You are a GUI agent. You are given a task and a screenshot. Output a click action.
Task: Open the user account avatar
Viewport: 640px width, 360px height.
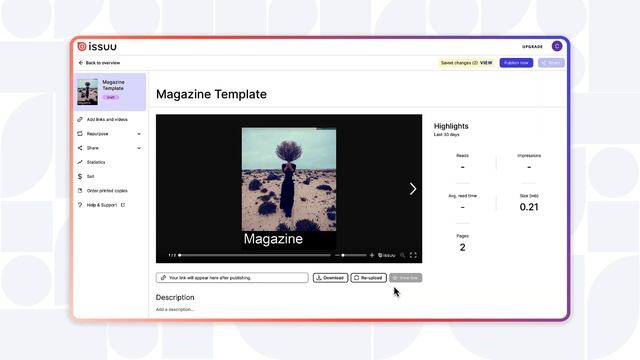tap(557, 46)
